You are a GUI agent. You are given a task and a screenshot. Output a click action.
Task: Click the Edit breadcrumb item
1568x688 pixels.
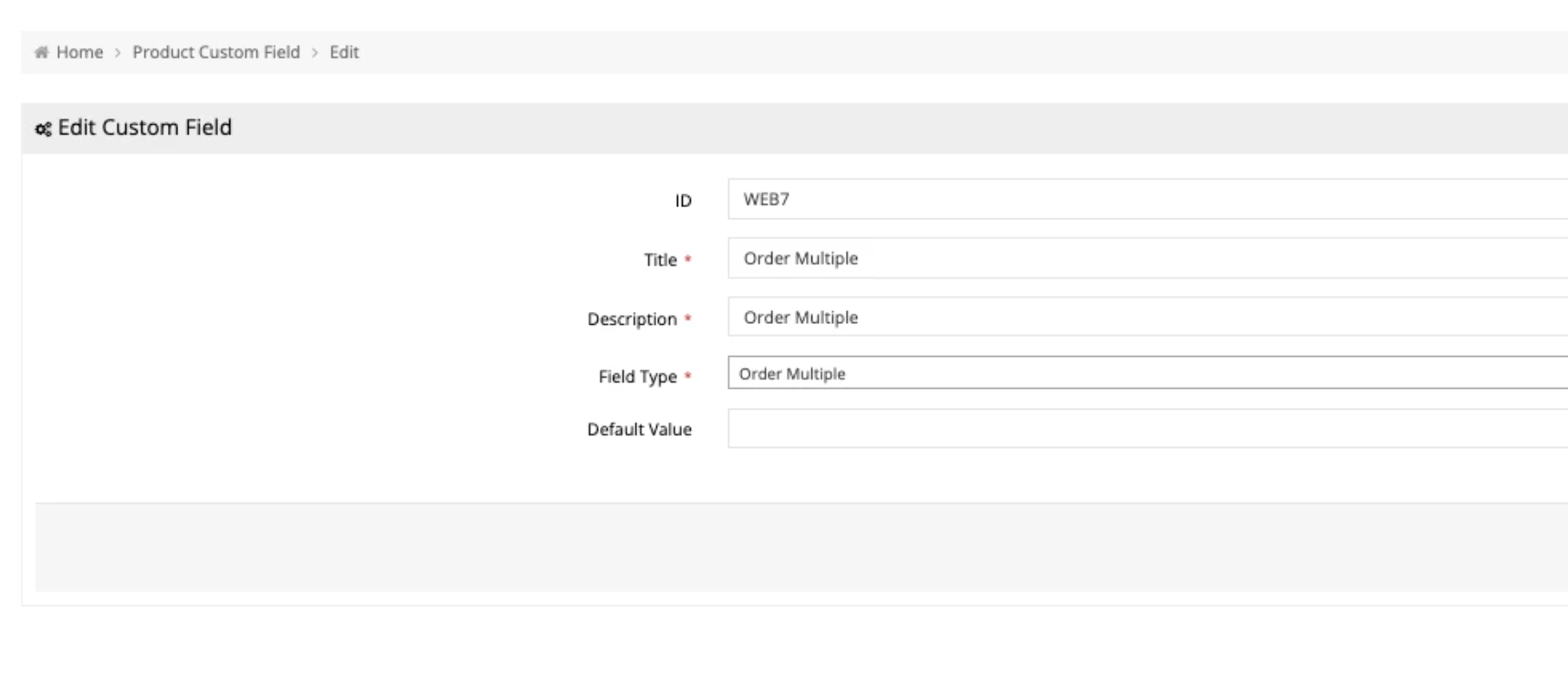click(x=344, y=53)
